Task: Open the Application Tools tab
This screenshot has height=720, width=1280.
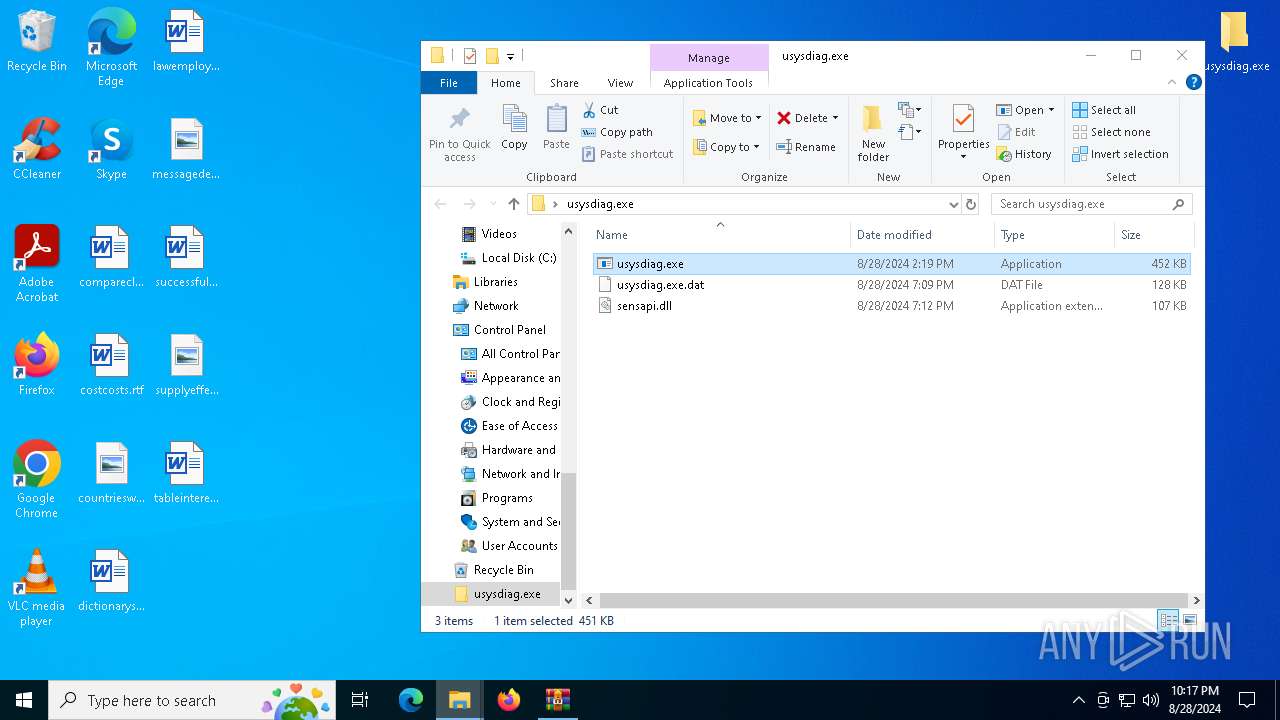Action: pos(708,83)
